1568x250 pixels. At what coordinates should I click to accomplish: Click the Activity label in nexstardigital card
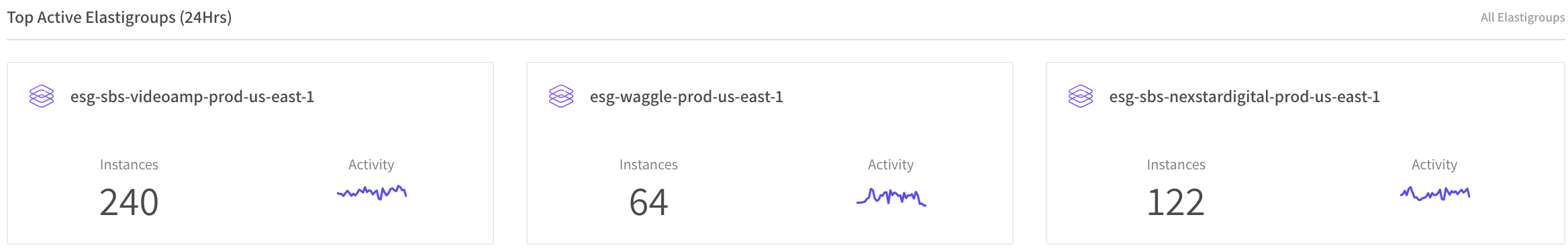pyautogui.click(x=1434, y=165)
